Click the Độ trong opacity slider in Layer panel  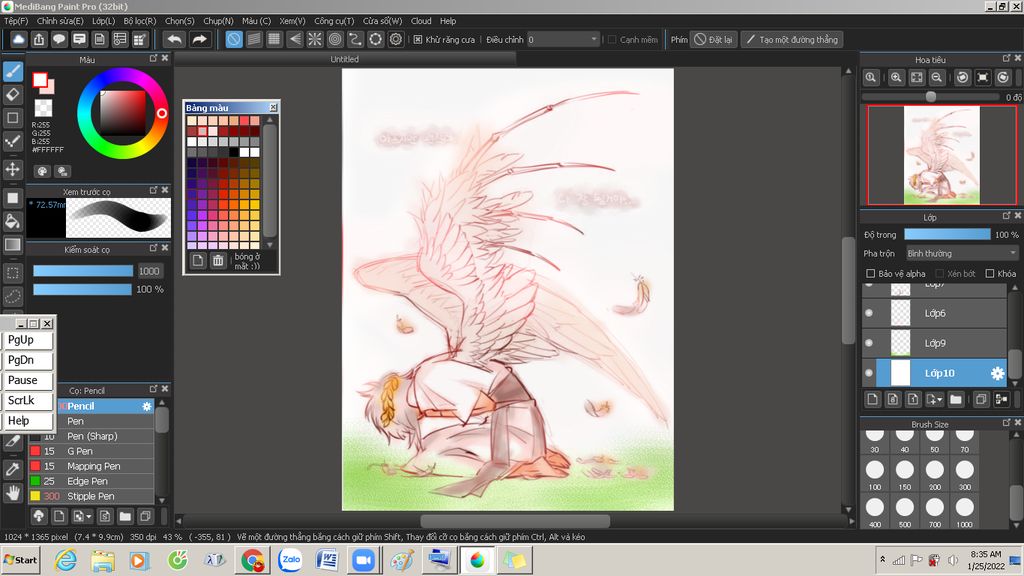[947, 234]
